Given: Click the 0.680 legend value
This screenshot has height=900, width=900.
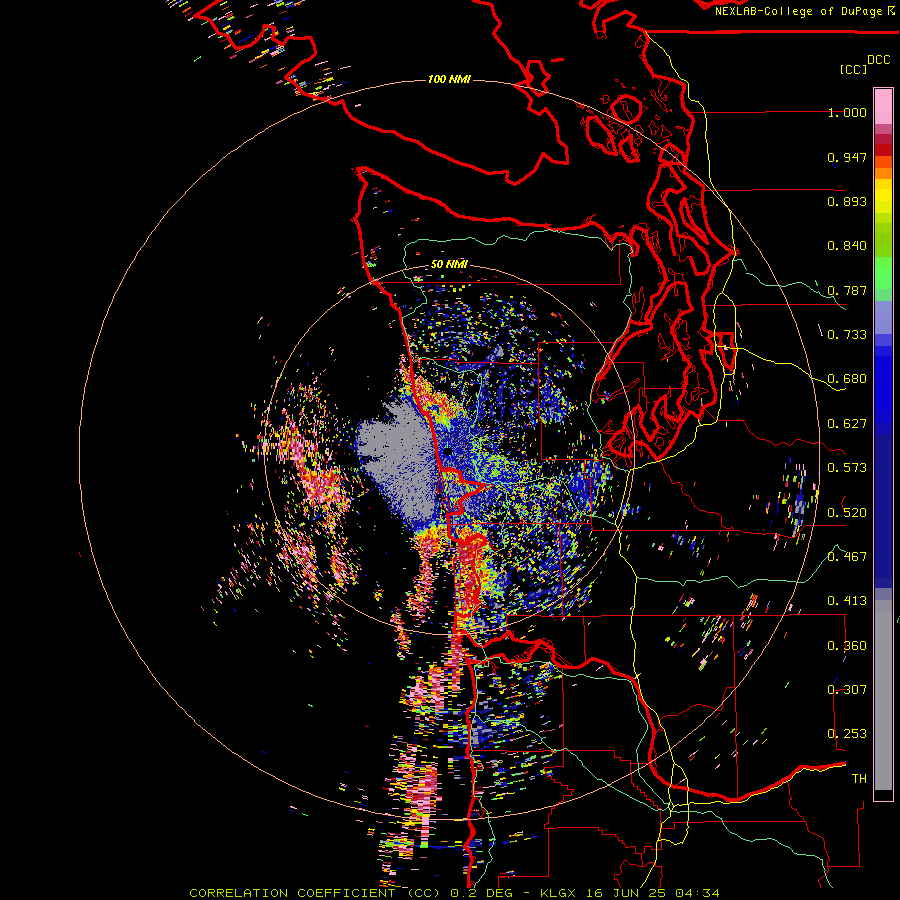Looking at the screenshot, I should [x=847, y=379].
